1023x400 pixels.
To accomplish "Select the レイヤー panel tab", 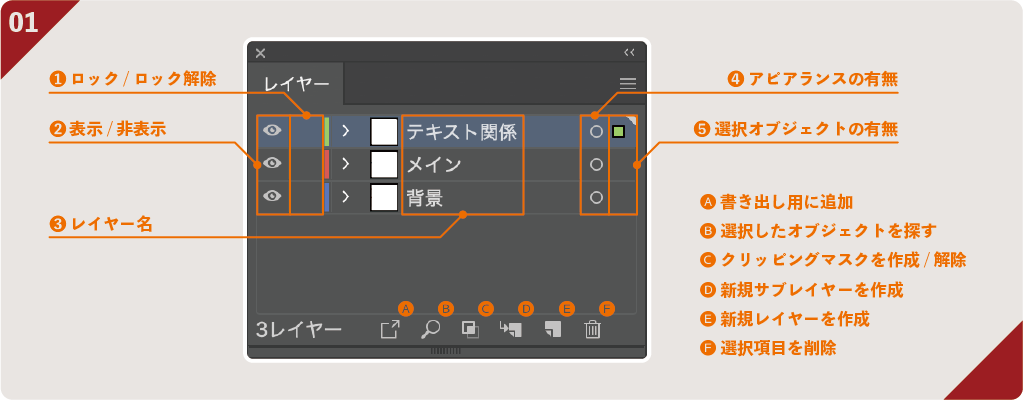I will (x=296, y=85).
